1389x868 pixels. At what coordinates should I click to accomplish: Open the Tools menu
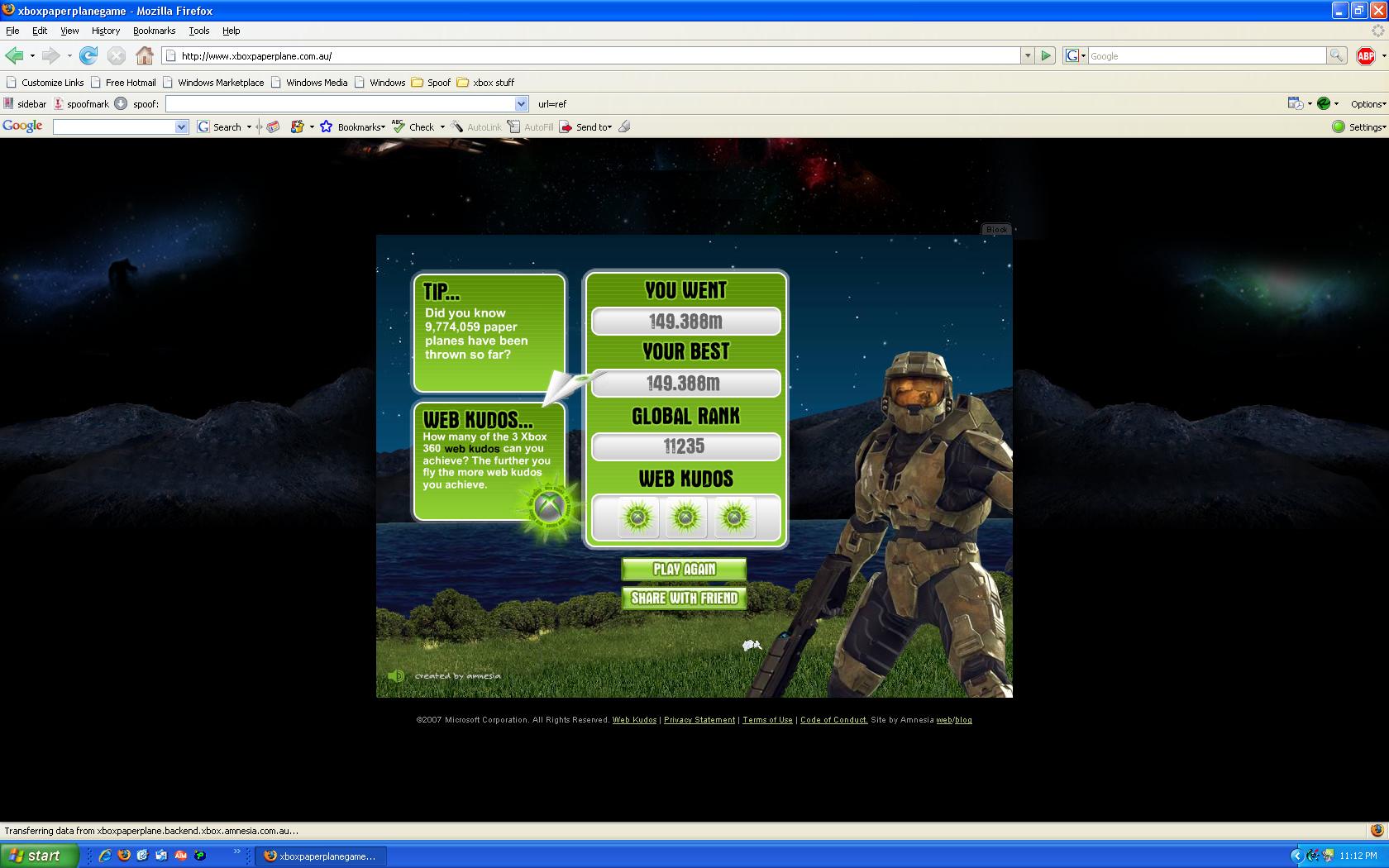click(199, 31)
